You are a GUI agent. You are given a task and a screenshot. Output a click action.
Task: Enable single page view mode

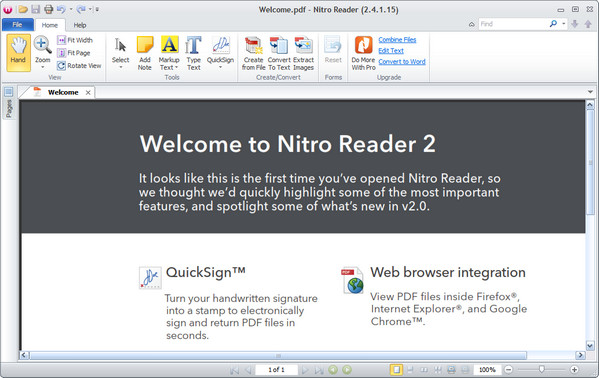(396, 370)
